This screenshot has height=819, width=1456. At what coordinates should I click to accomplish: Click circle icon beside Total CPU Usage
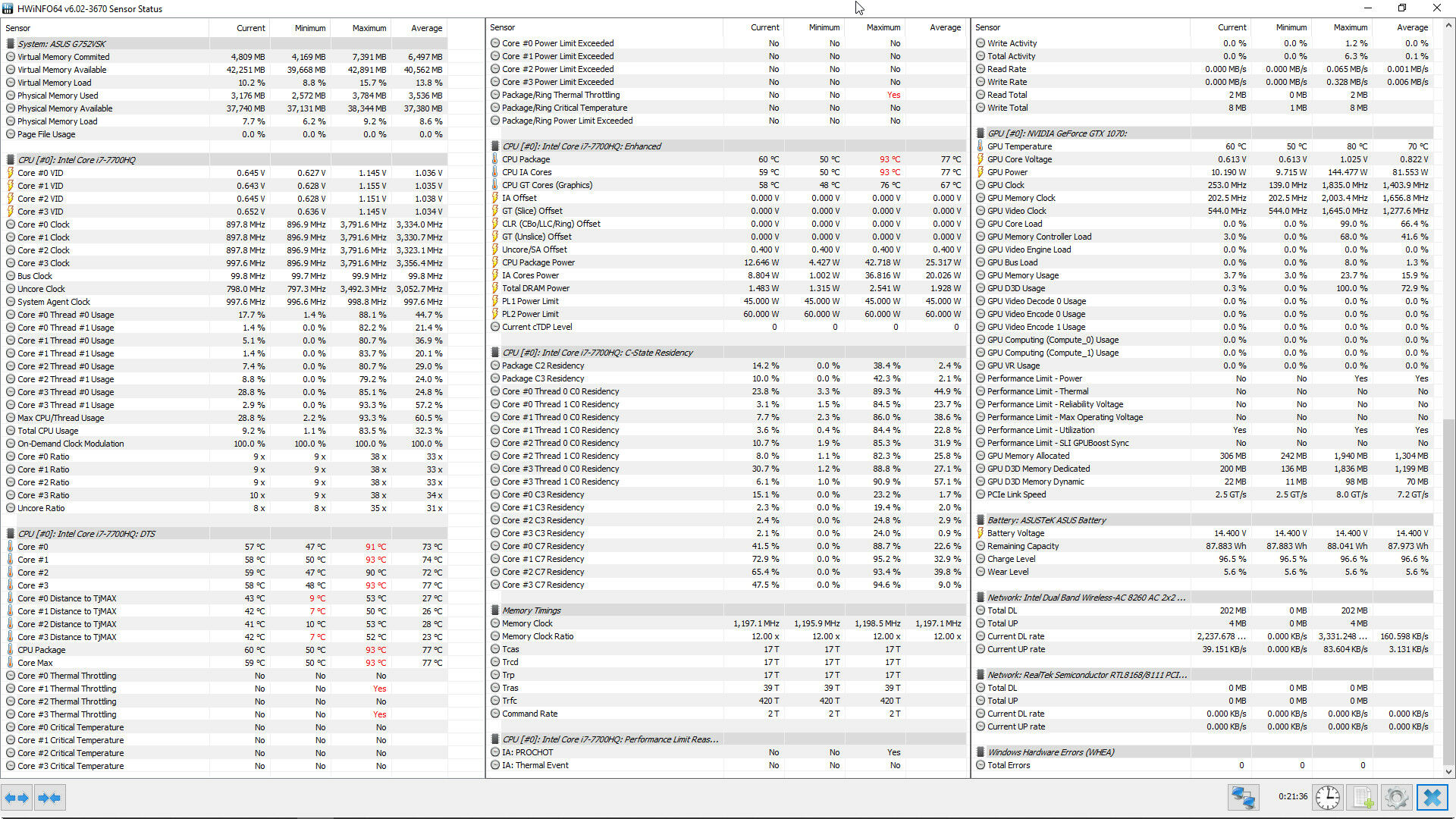(11, 431)
